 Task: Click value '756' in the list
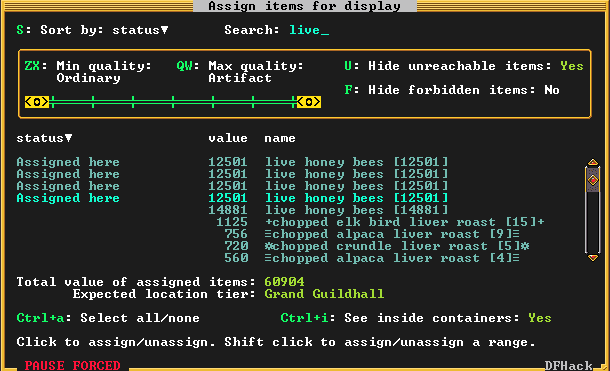click(x=236, y=234)
